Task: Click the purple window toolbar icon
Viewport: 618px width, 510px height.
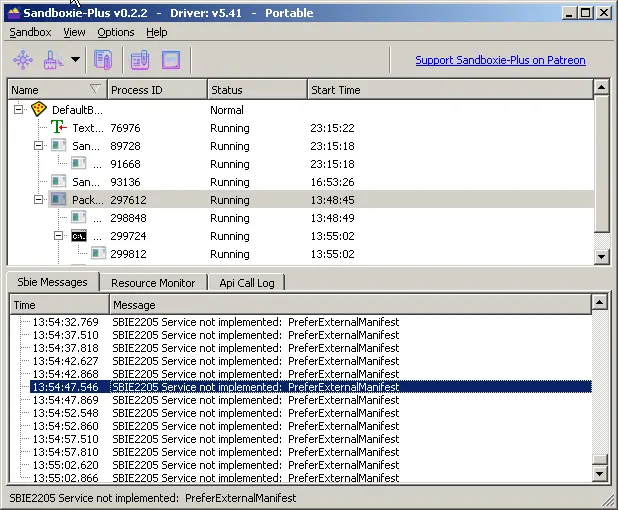Action: click(171, 60)
